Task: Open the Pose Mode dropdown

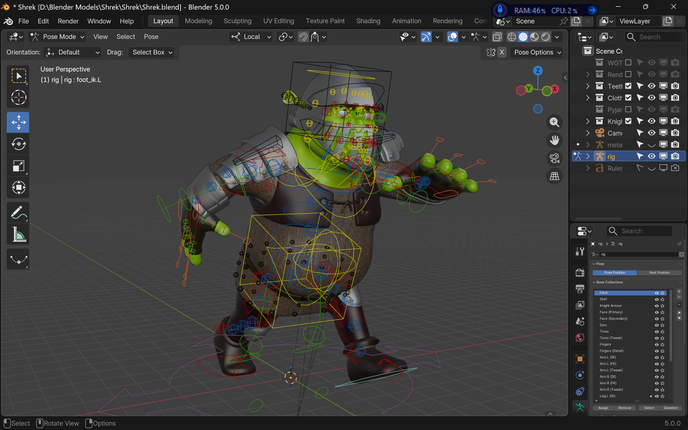Action: tap(57, 37)
